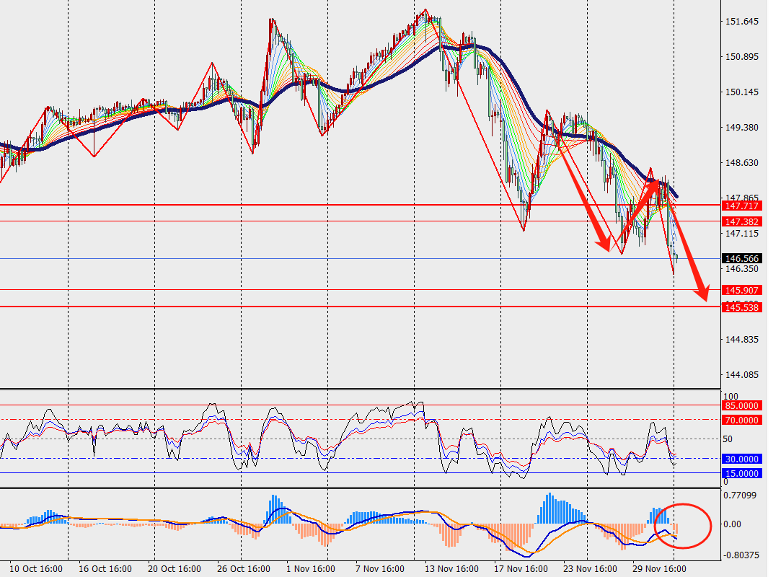Click the oscillator 100 scale label

(731, 397)
